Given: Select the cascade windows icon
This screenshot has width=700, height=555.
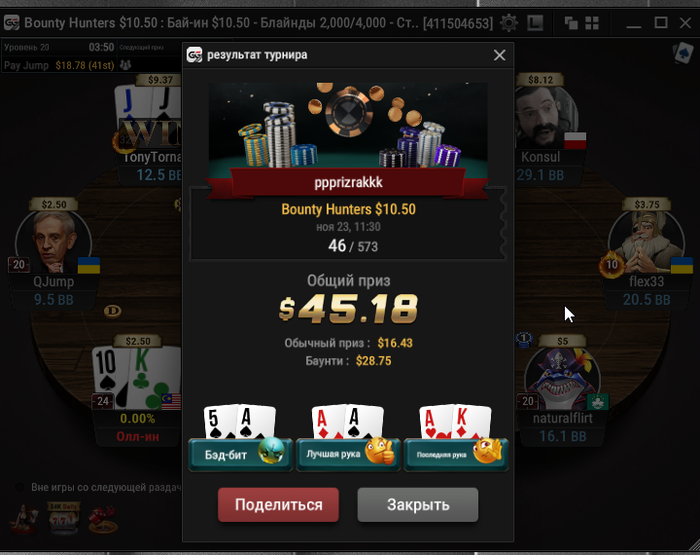Looking at the screenshot, I should click(x=571, y=23).
